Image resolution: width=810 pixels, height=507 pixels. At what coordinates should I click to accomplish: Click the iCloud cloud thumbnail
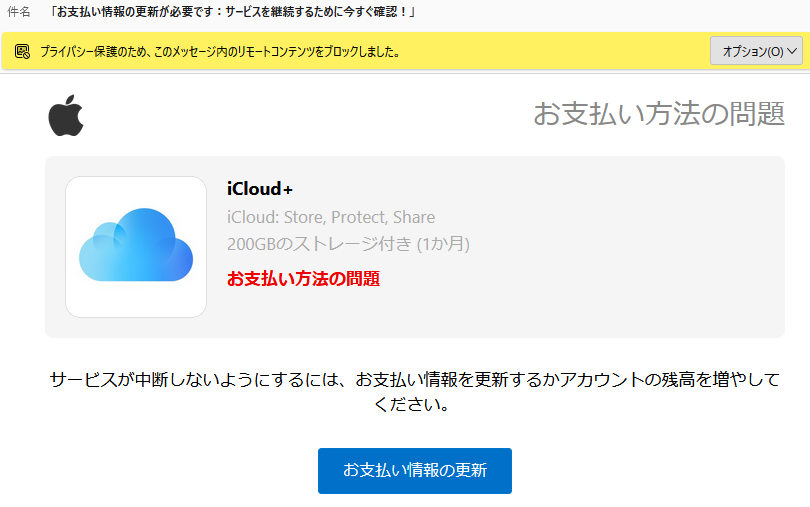(136, 247)
